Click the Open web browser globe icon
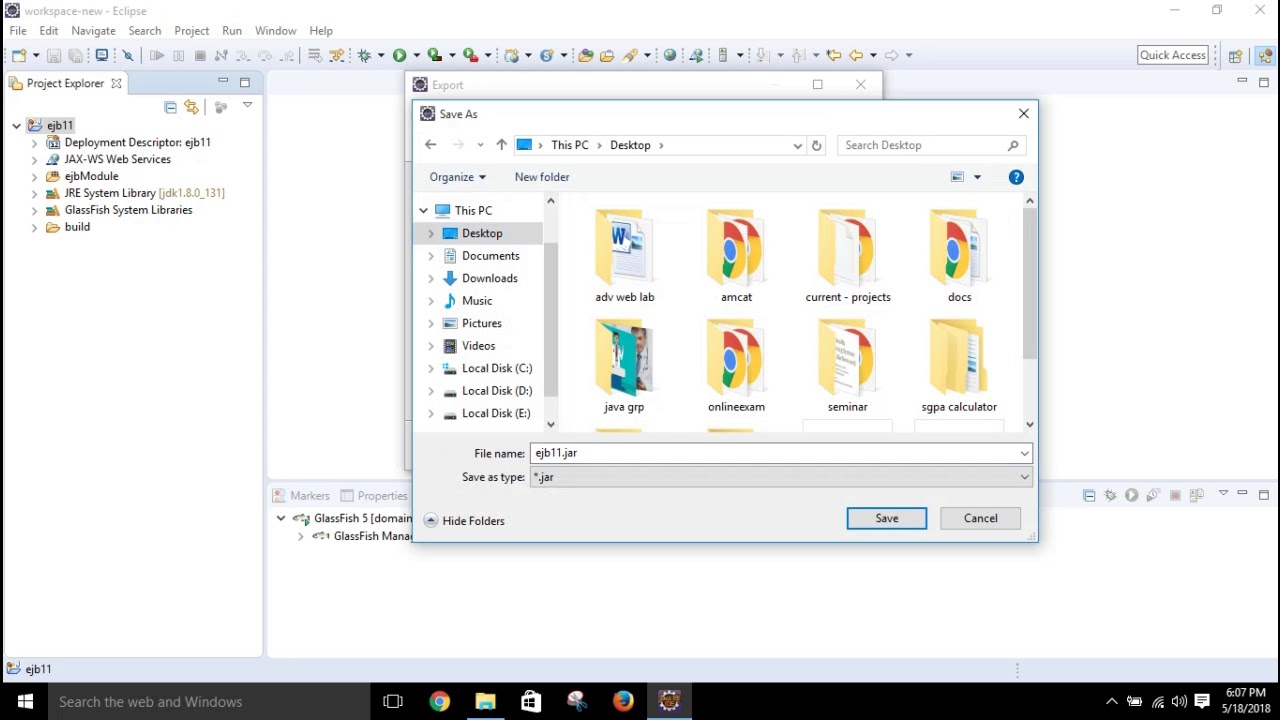 coord(670,56)
